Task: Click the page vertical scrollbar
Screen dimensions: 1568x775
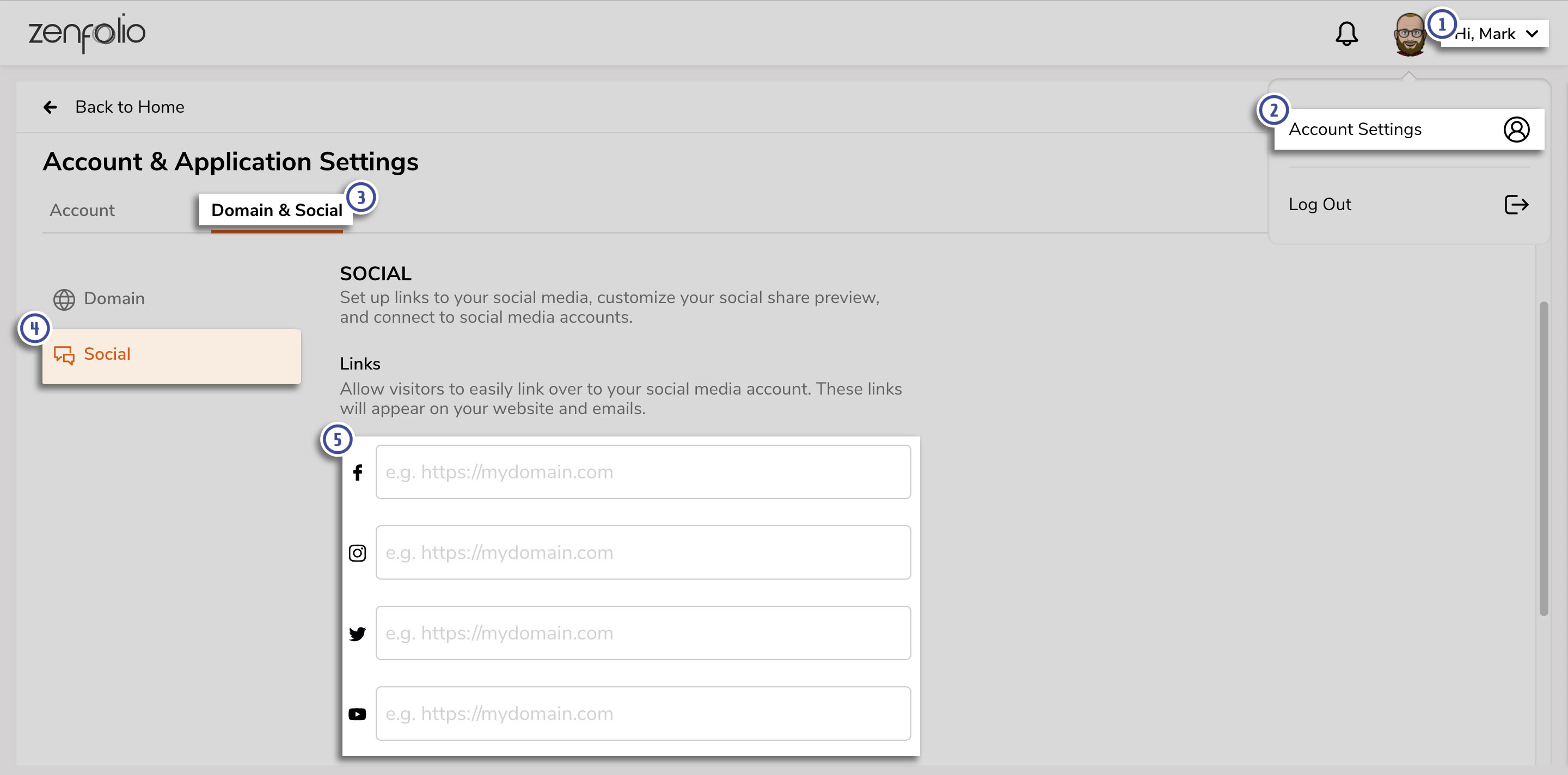Action: pos(1543,459)
